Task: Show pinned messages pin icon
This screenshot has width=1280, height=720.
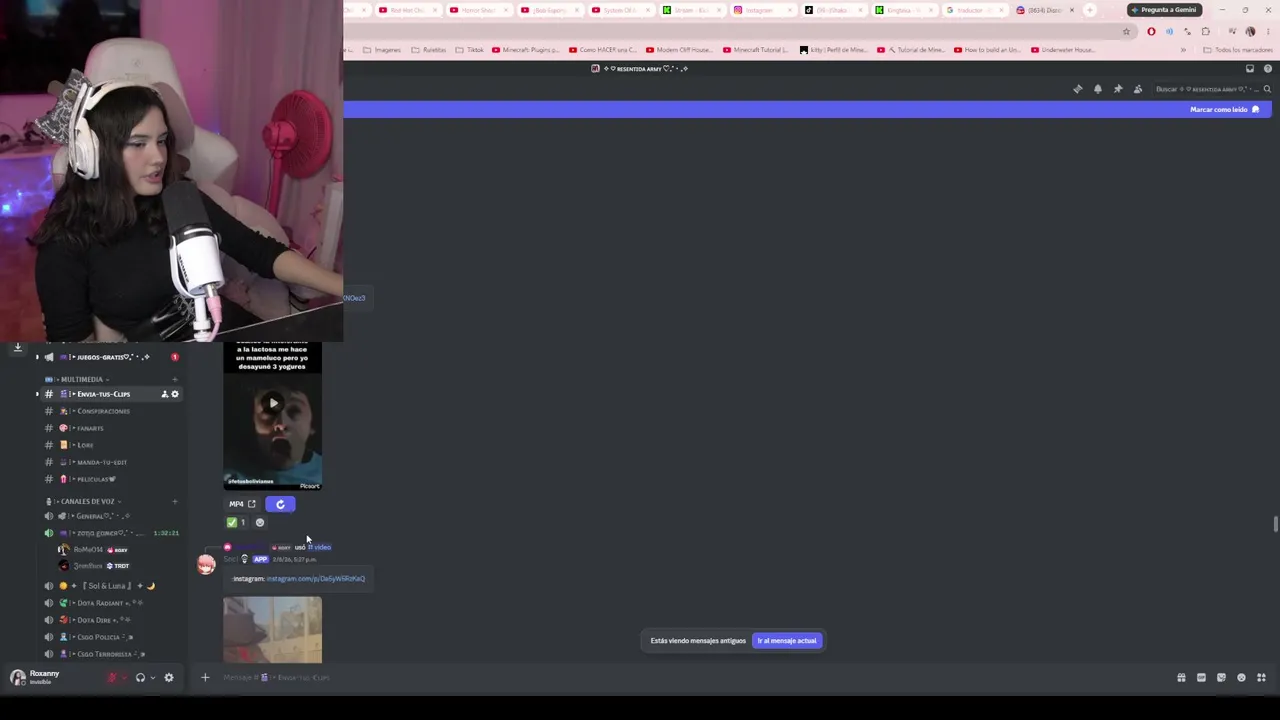Action: point(1118,89)
